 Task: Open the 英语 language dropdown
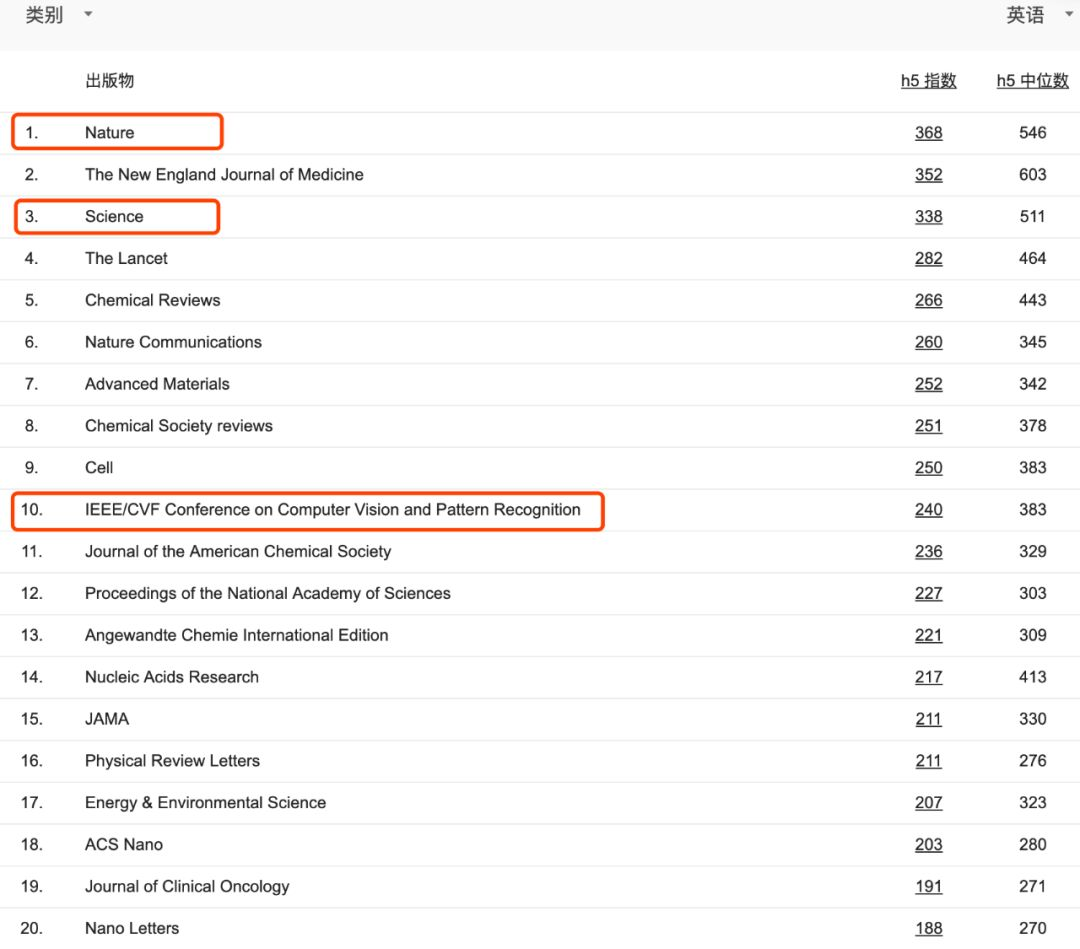(x=1038, y=15)
